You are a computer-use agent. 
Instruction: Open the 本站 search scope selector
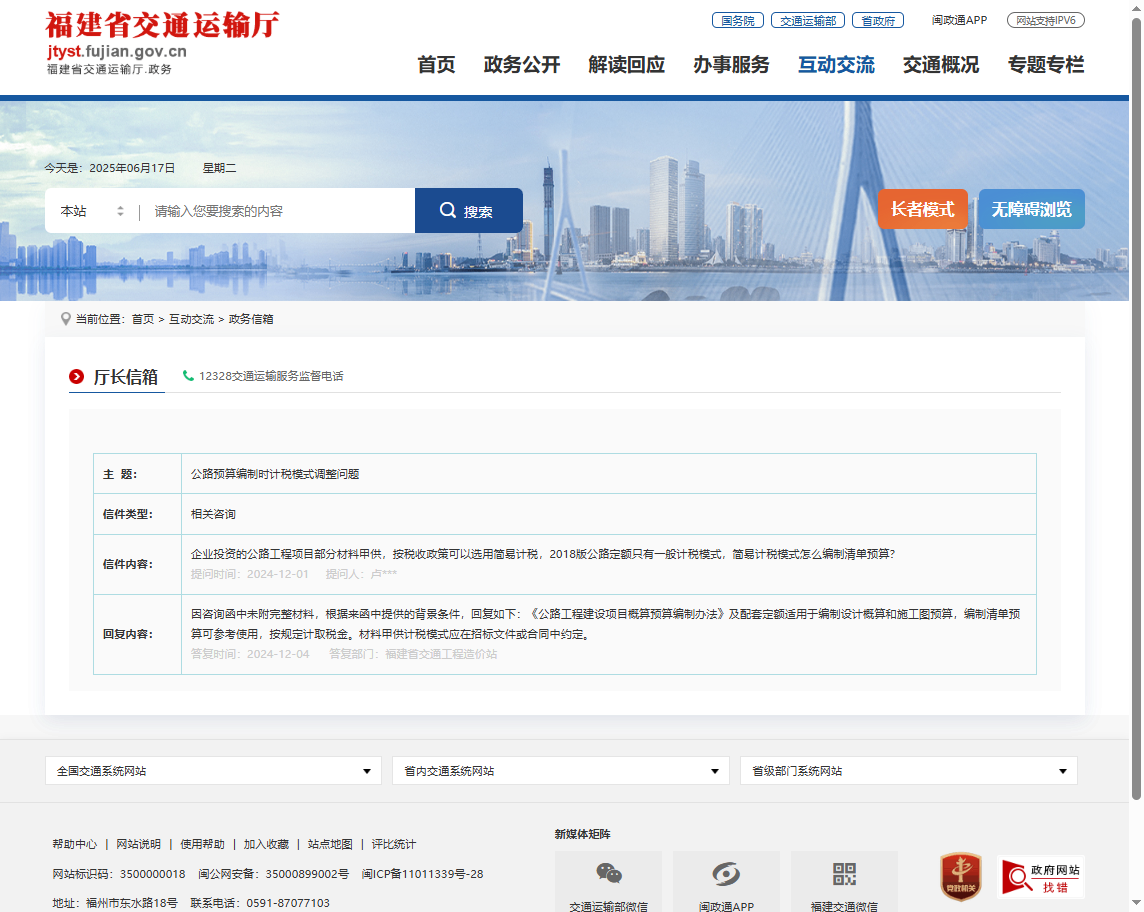click(92, 211)
